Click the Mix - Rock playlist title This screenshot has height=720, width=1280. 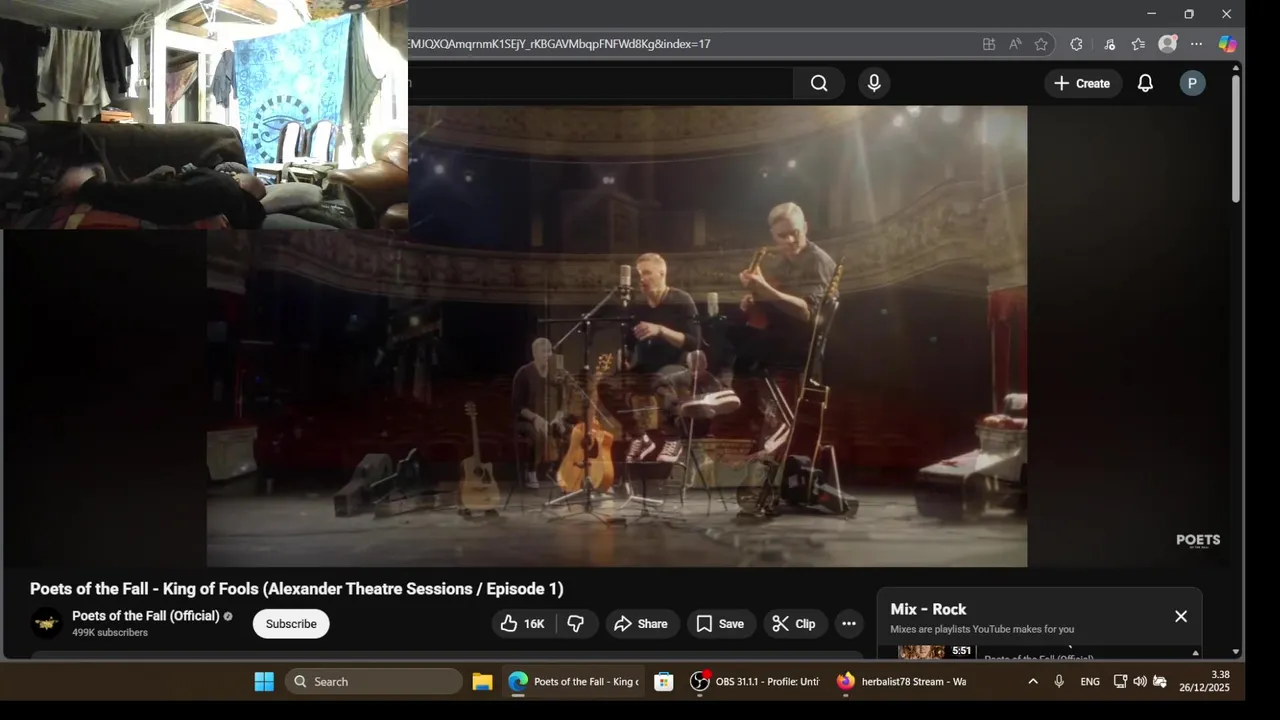[928, 609]
